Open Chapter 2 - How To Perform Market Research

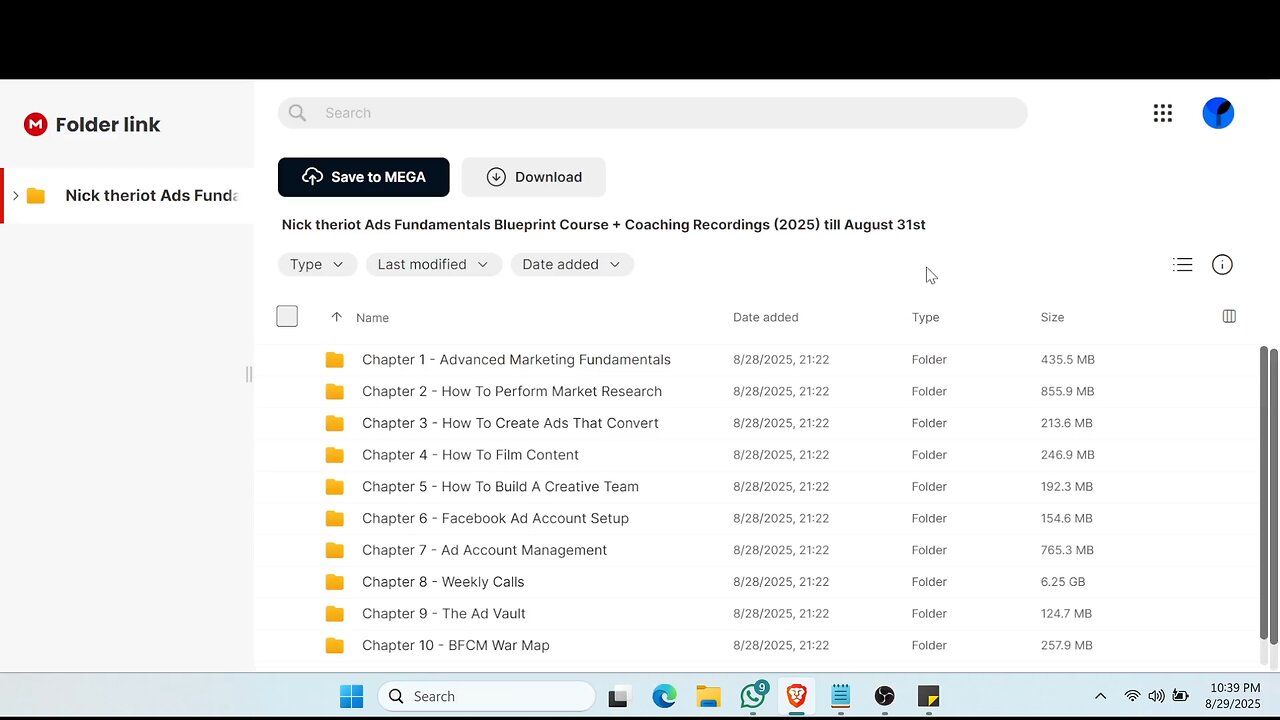click(512, 391)
